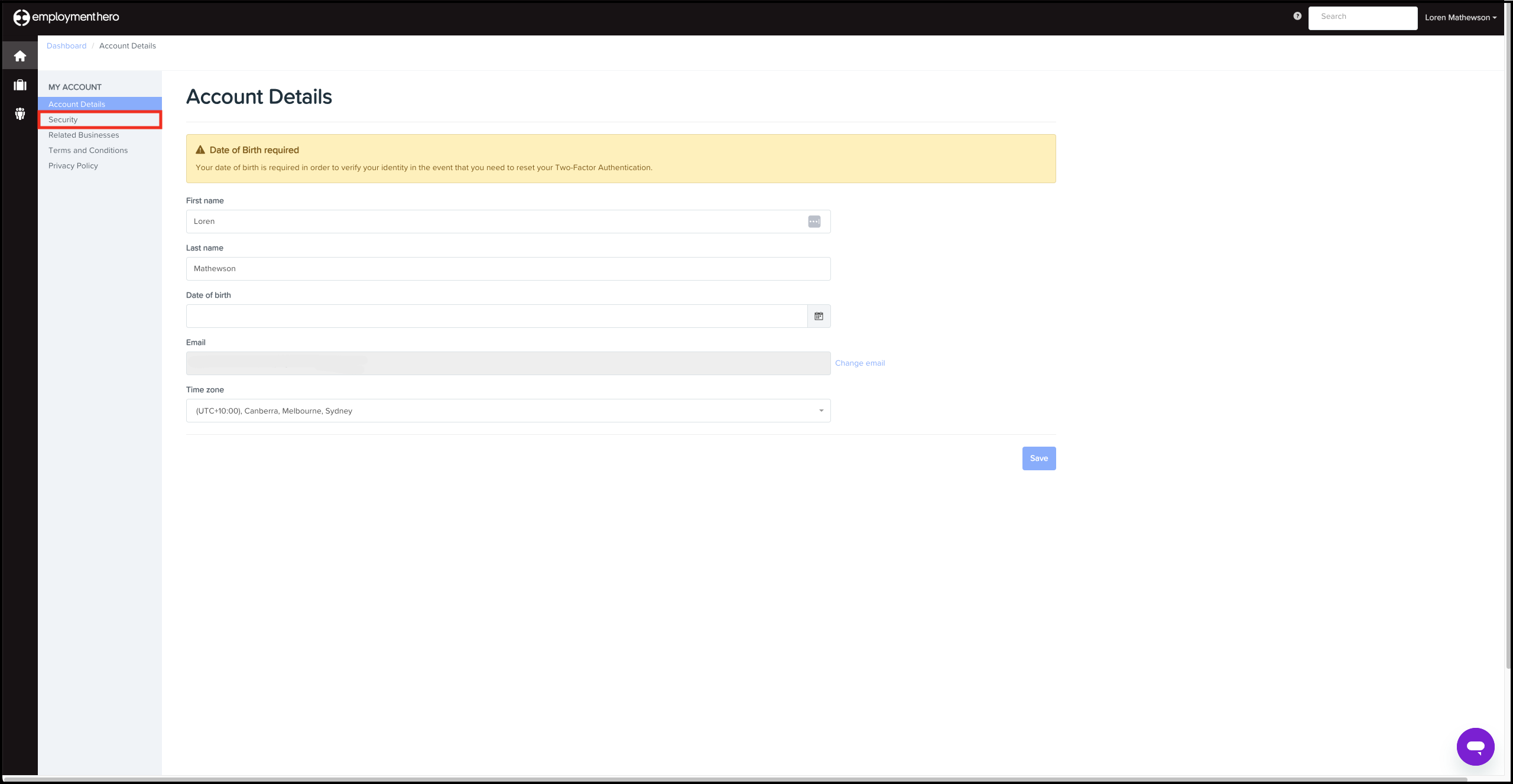View Terms and Conditions
This screenshot has height=784, width=1513.
click(87, 150)
